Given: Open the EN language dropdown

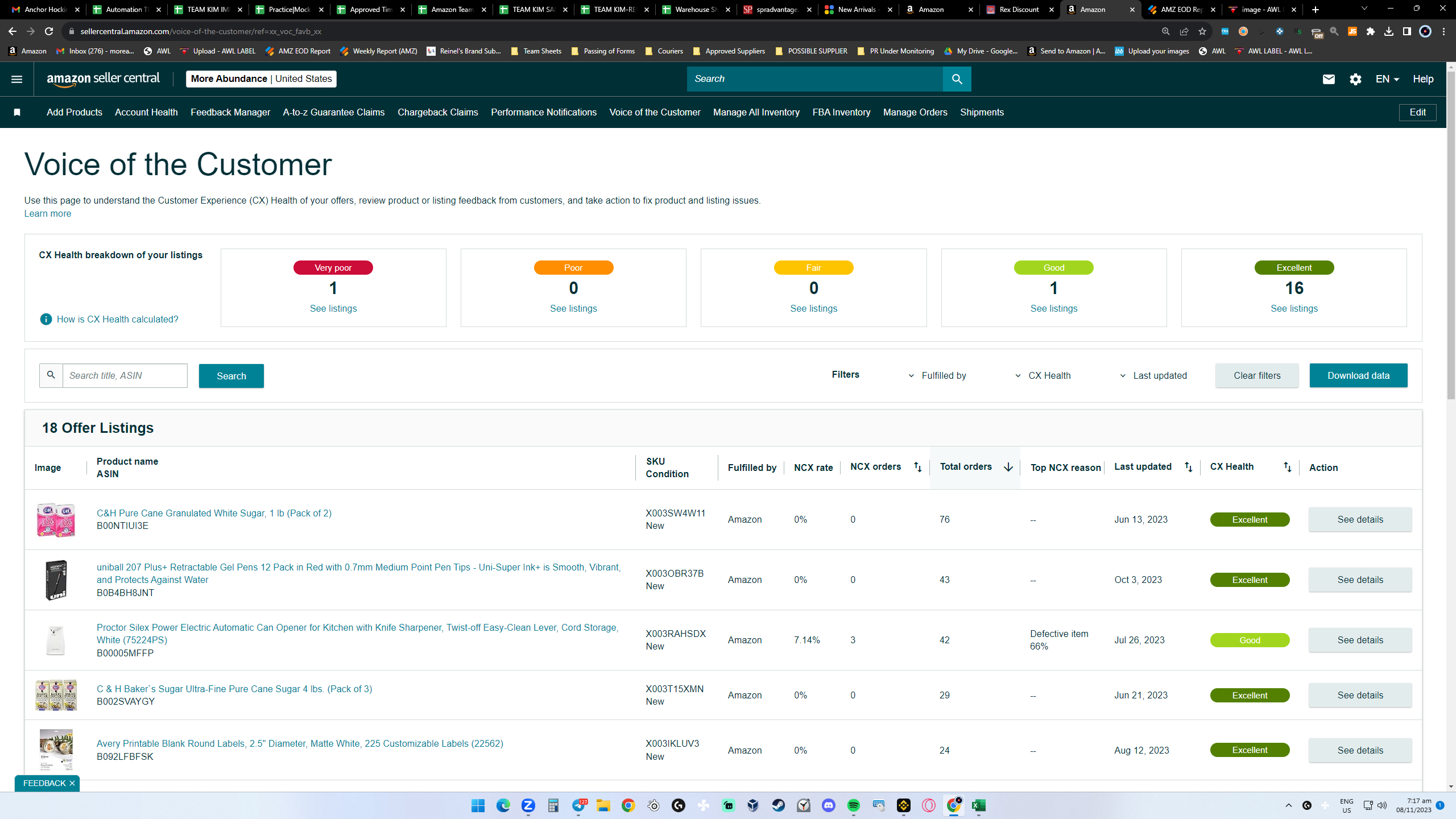Looking at the screenshot, I should 1387,79.
